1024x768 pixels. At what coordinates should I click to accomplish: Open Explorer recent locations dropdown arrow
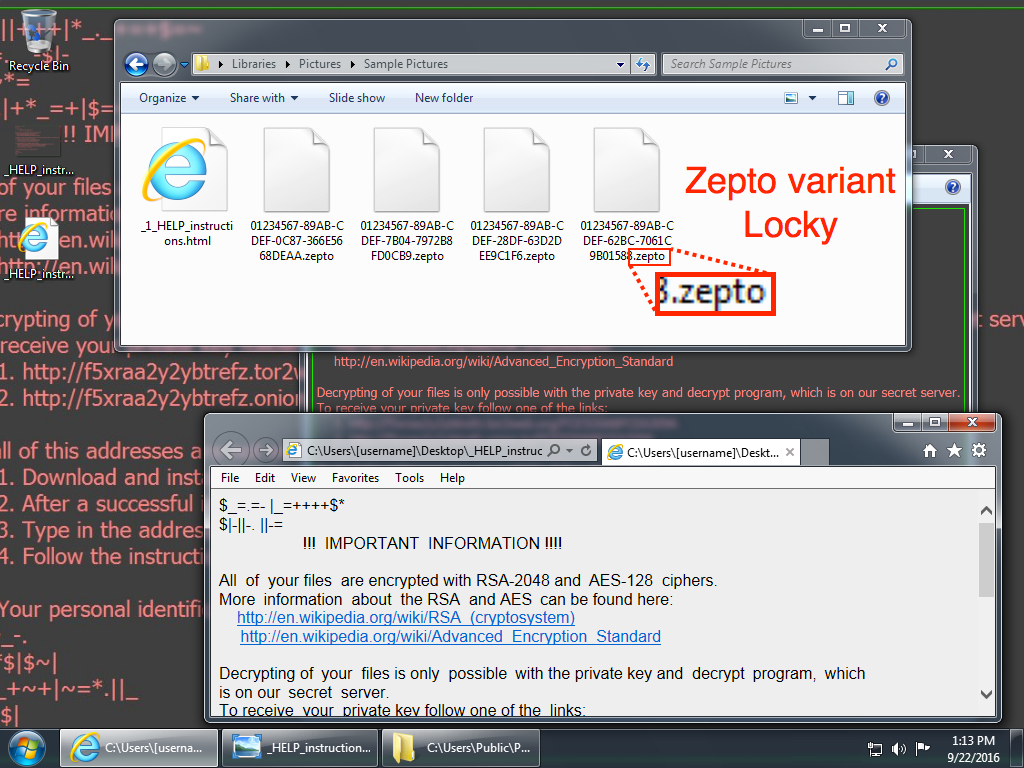[184, 65]
